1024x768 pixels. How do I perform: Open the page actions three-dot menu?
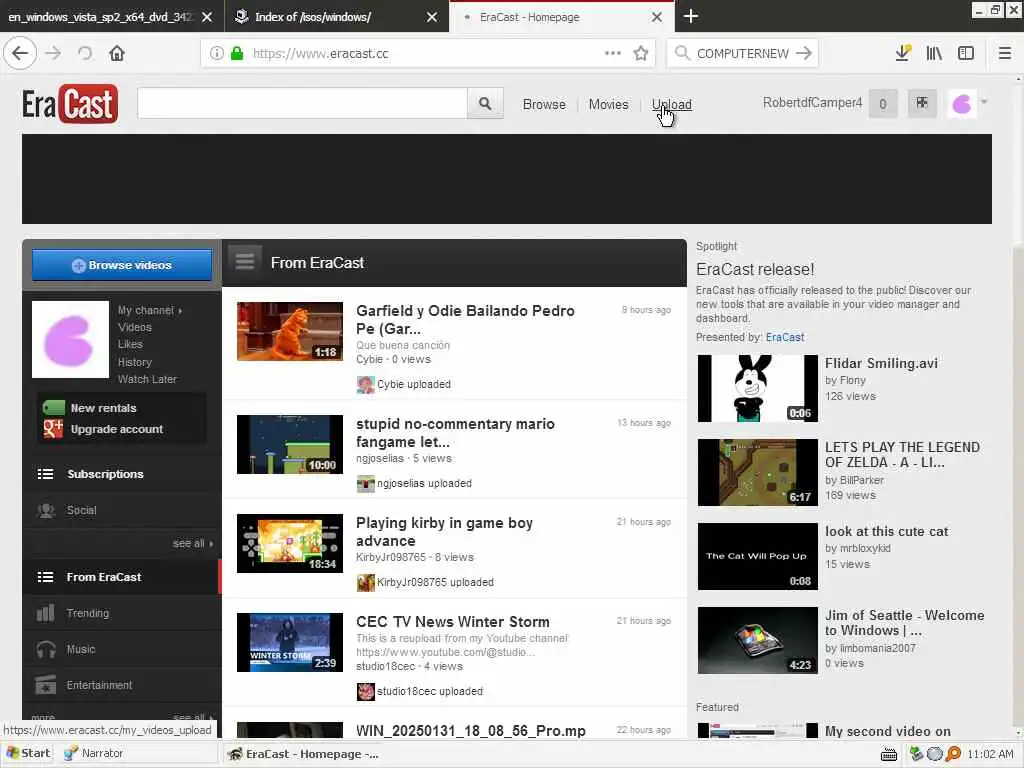click(613, 53)
